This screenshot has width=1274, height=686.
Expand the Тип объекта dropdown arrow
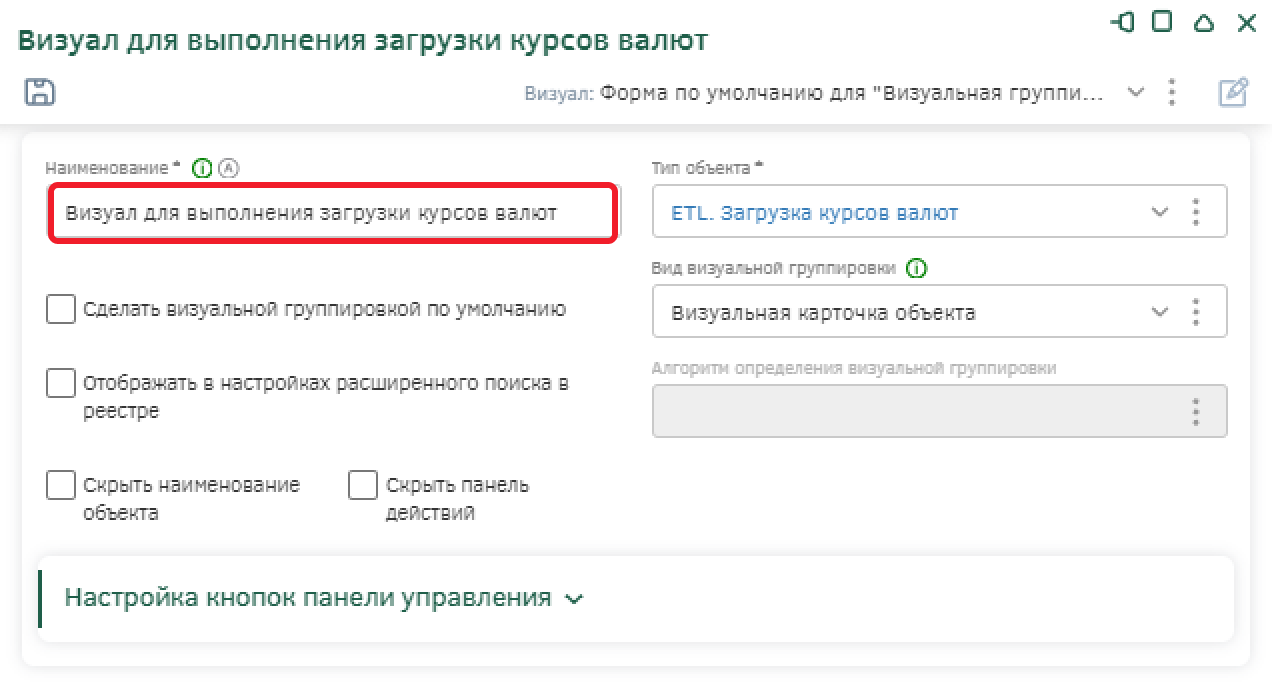click(1160, 212)
